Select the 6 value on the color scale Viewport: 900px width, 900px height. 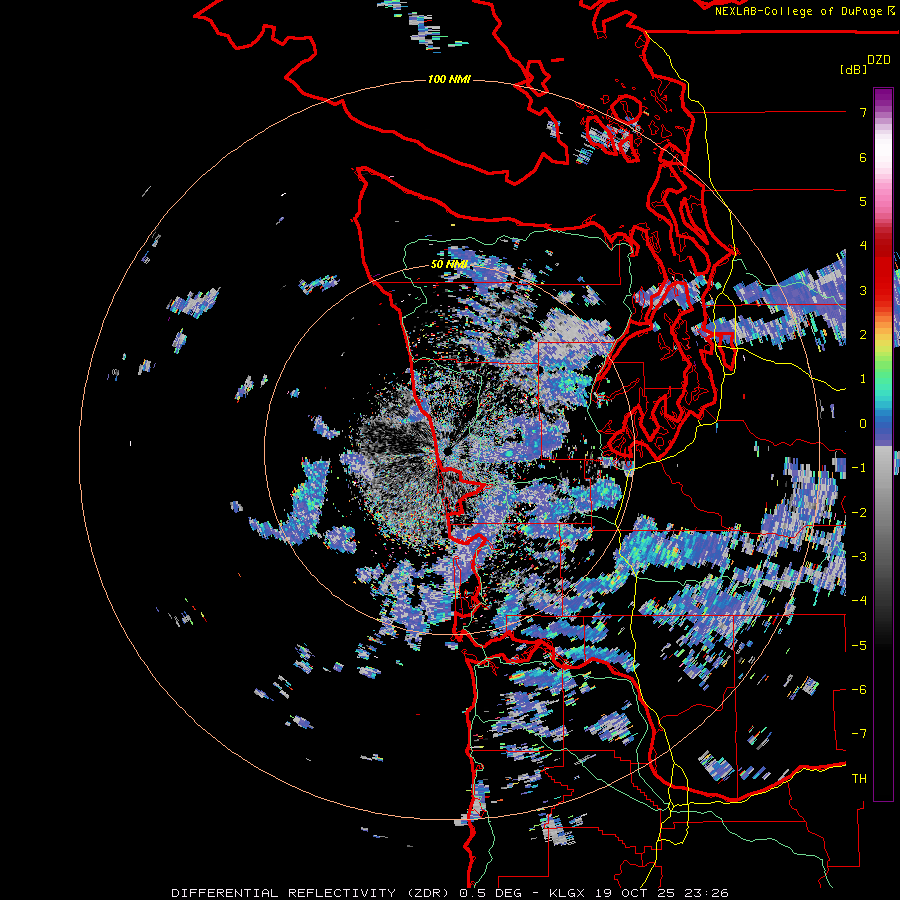pyautogui.click(x=863, y=157)
